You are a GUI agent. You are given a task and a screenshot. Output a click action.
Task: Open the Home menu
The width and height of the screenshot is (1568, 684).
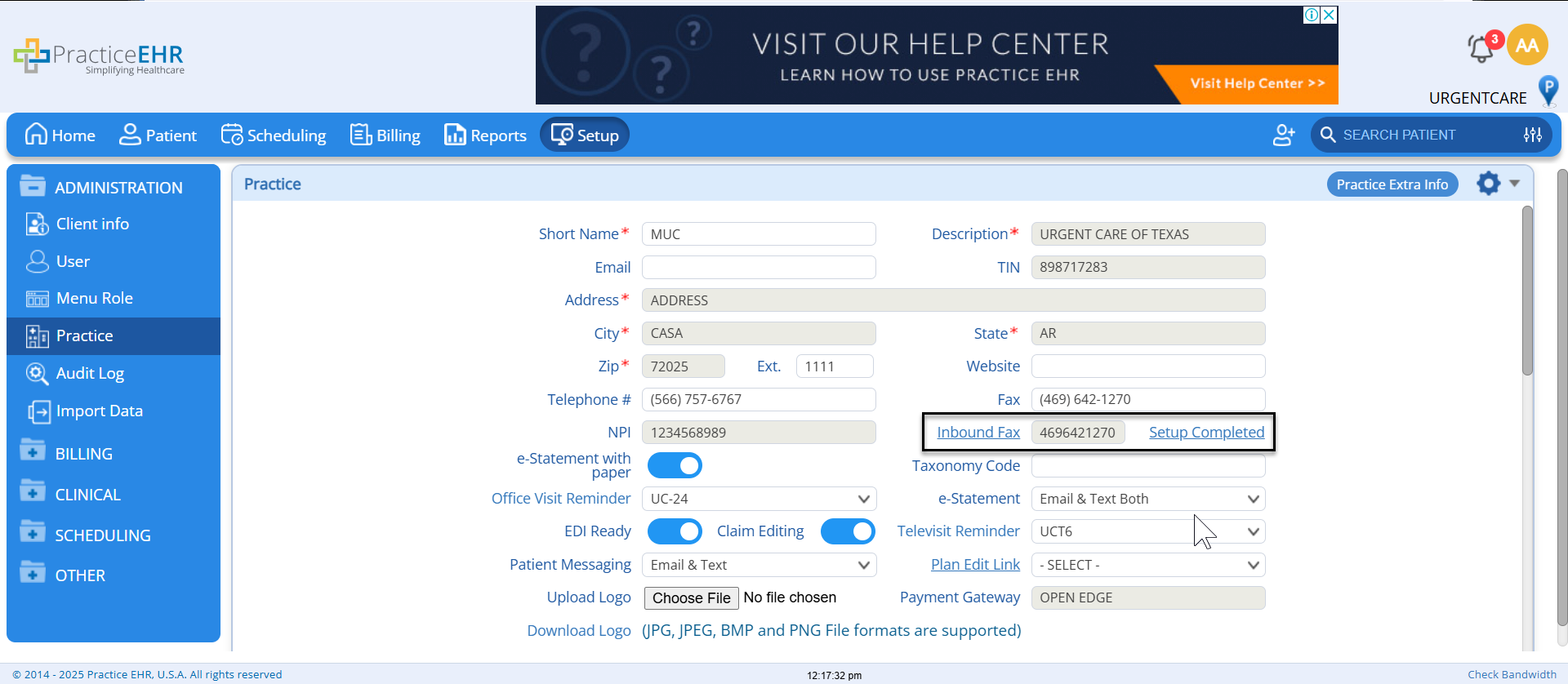(60, 135)
